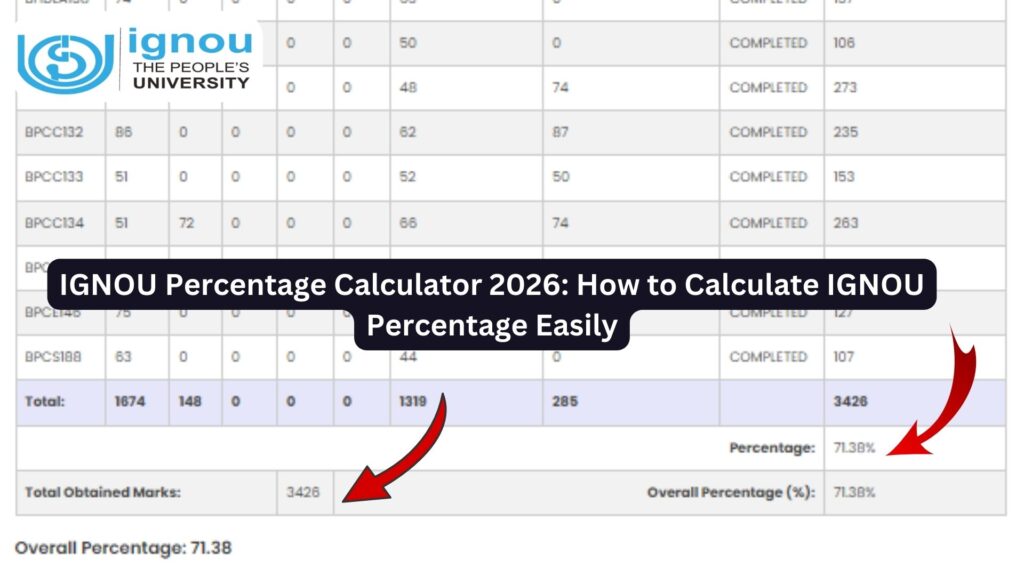Screen dimensions: 1024x576
Task: Select the BPCC133 course code cell
Action: tap(54, 177)
